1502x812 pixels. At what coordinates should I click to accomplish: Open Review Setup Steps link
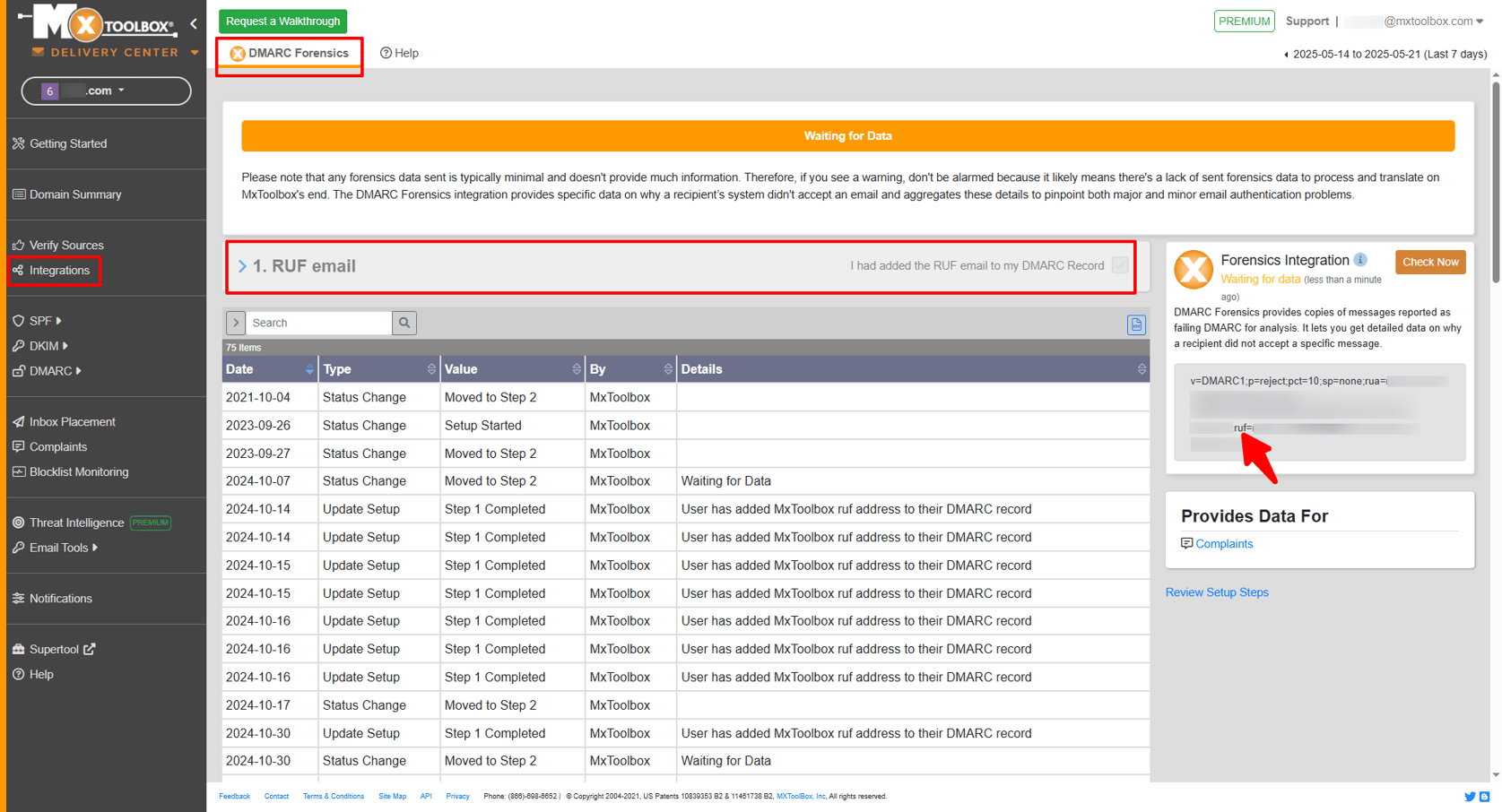1217,592
